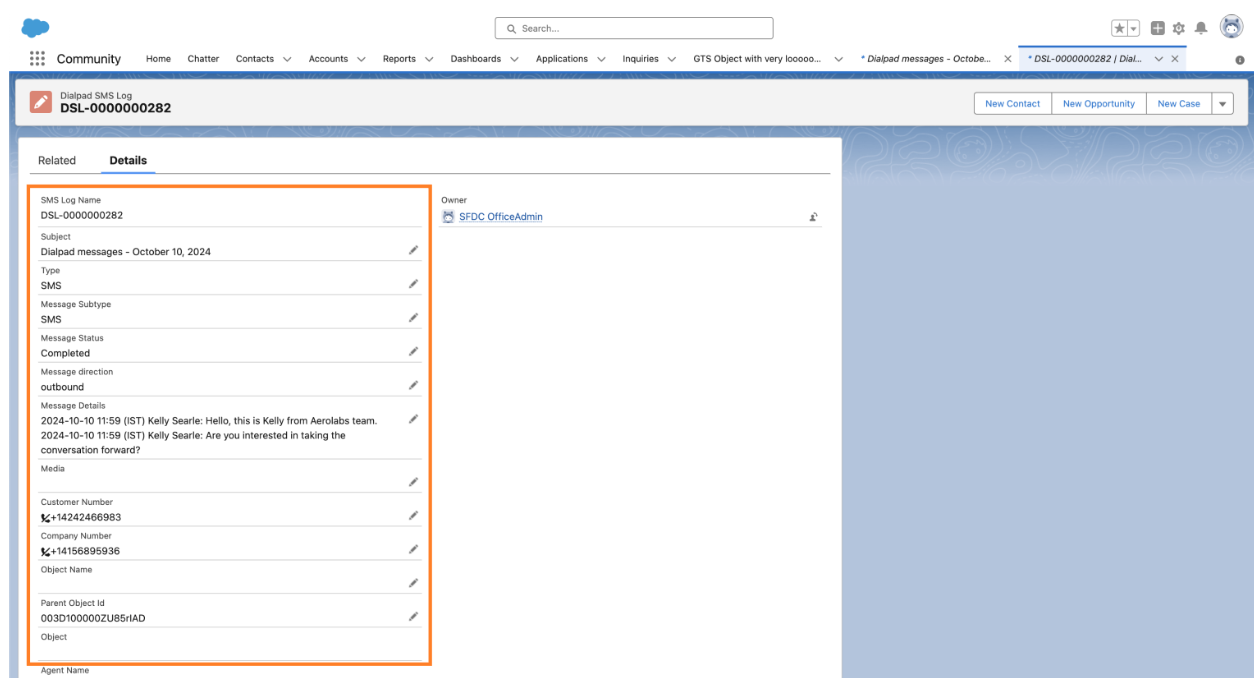This screenshot has height=679, width=1254.
Task: Edit the Customer Number pencil icon
Action: 413,515
